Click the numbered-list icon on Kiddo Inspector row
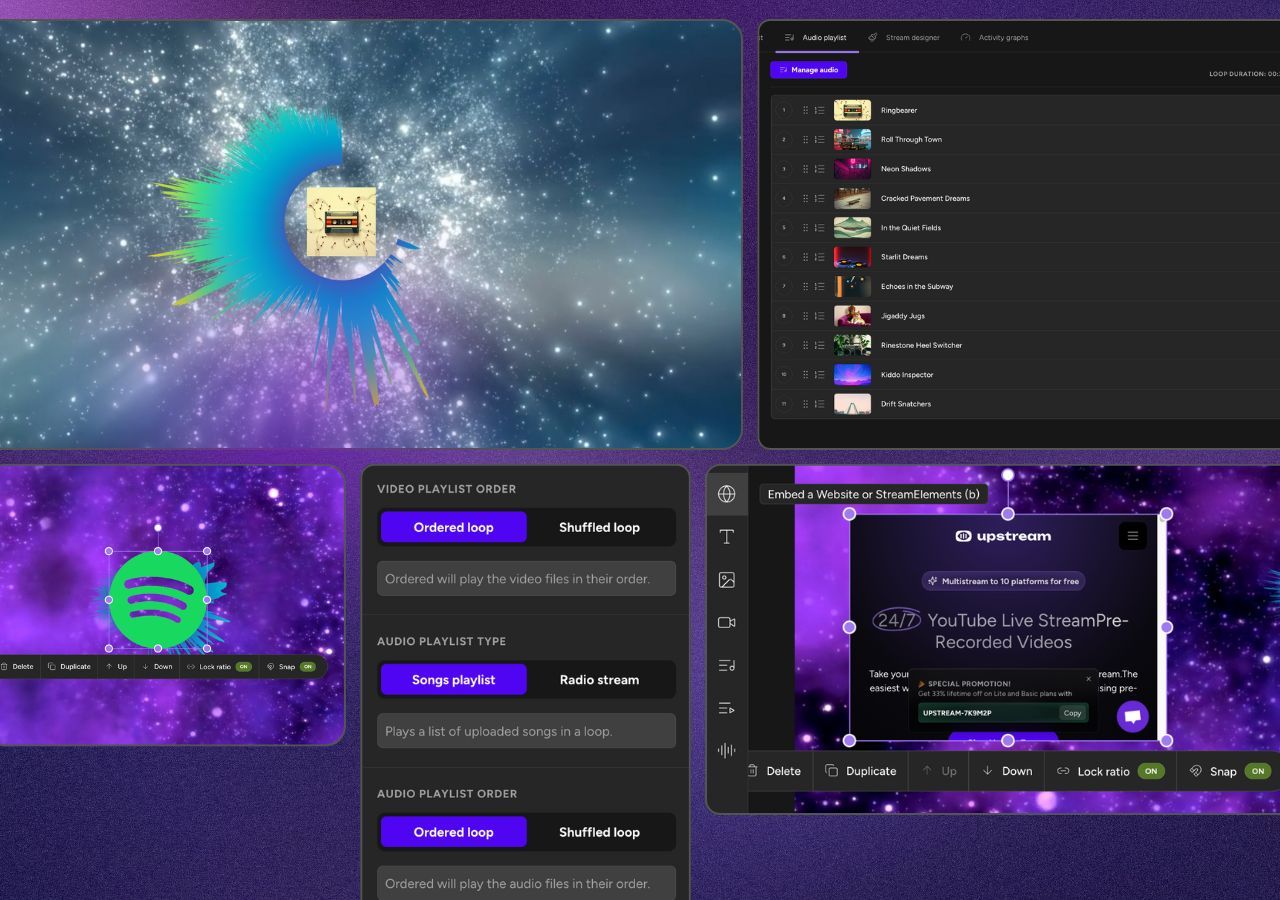The width and height of the screenshot is (1280, 900). tap(820, 375)
